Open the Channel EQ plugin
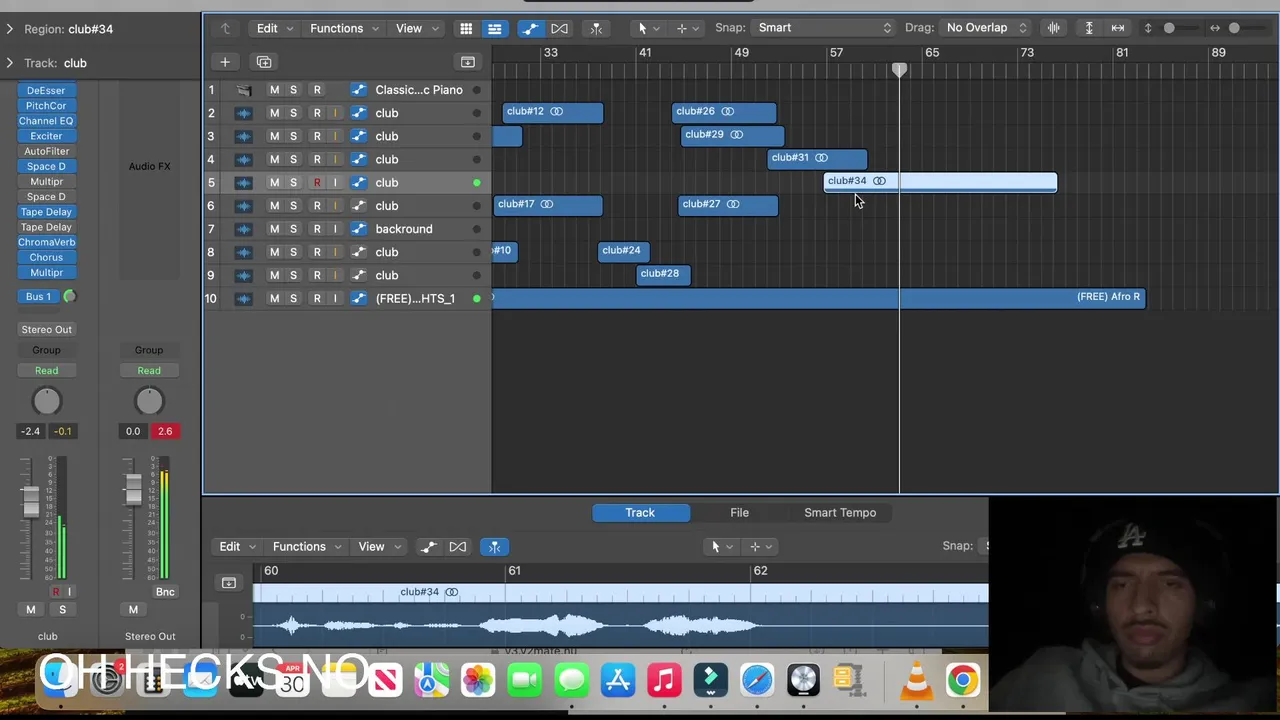The width and height of the screenshot is (1280, 720). click(46, 121)
